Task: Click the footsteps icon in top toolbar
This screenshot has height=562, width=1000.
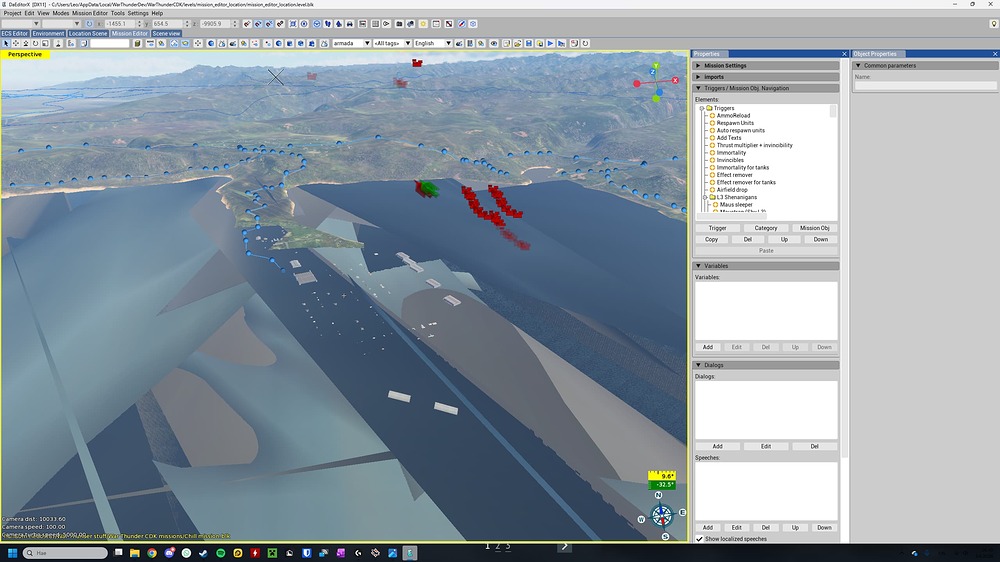Action: click(327, 24)
